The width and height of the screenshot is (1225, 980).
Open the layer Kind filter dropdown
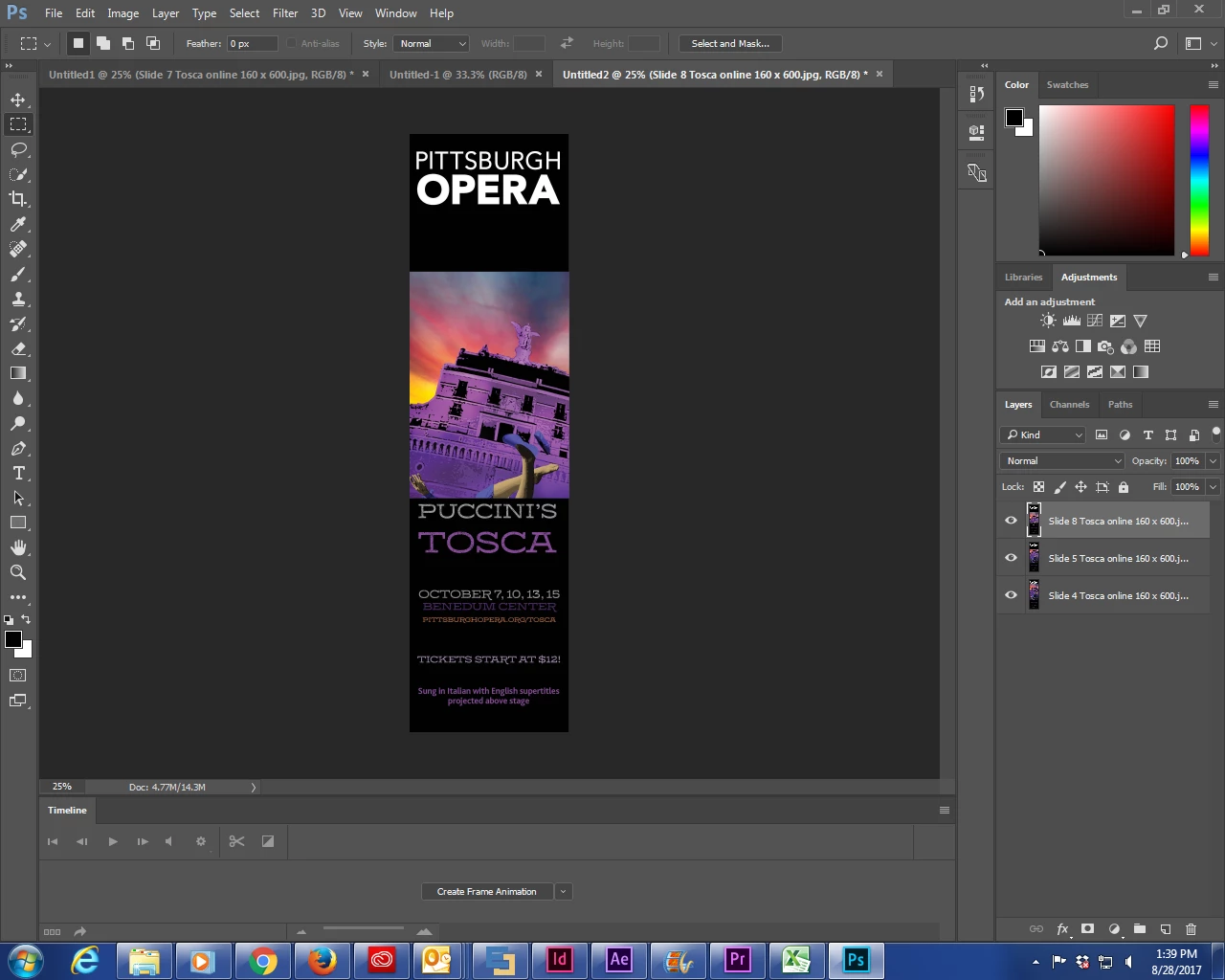(x=1043, y=434)
